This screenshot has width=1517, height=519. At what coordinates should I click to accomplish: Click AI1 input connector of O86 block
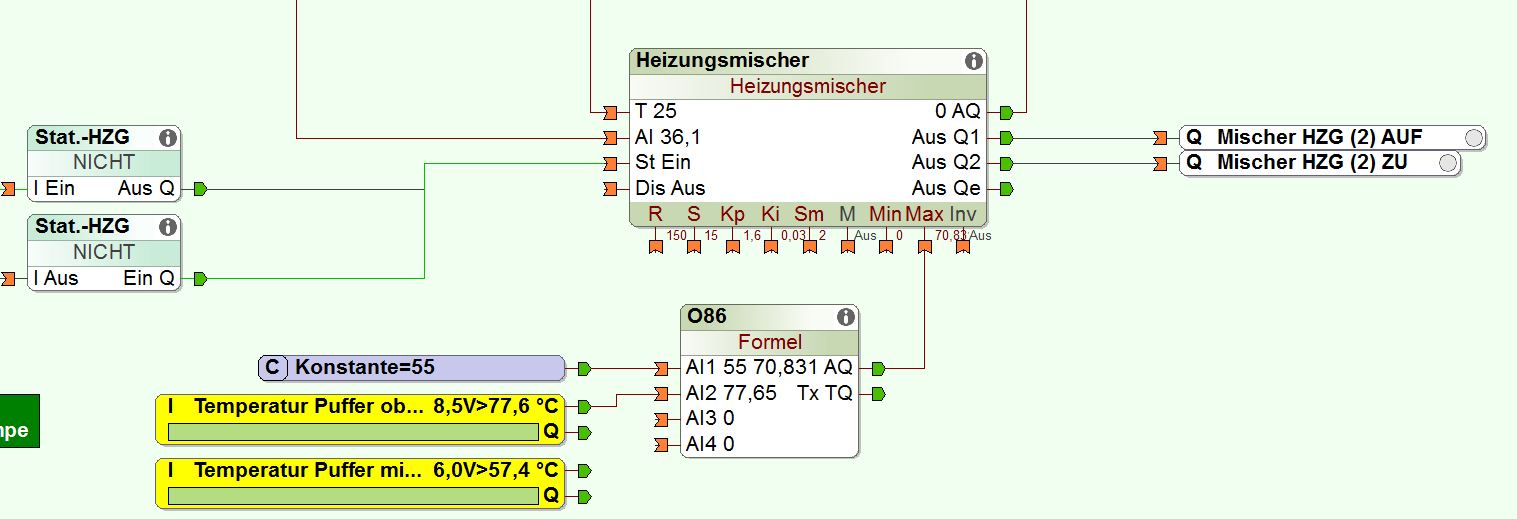660,368
